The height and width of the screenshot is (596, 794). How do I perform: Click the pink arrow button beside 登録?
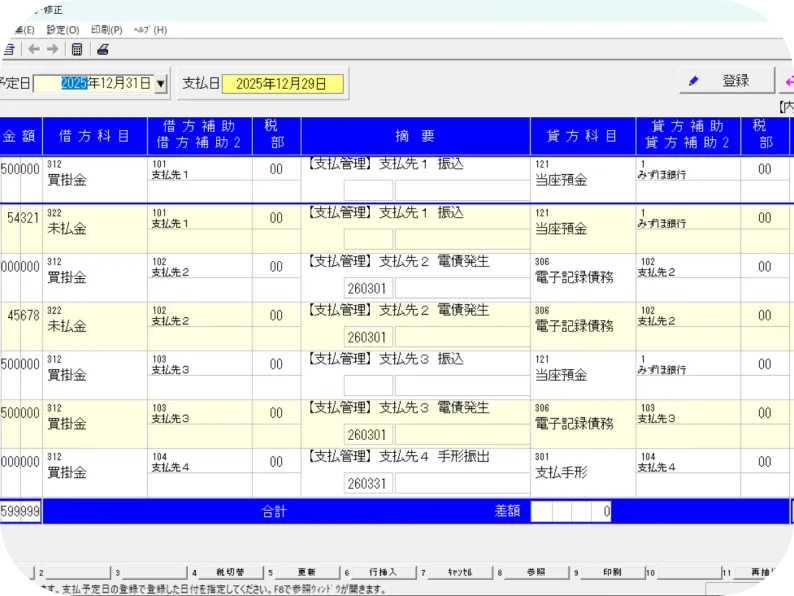[787, 81]
